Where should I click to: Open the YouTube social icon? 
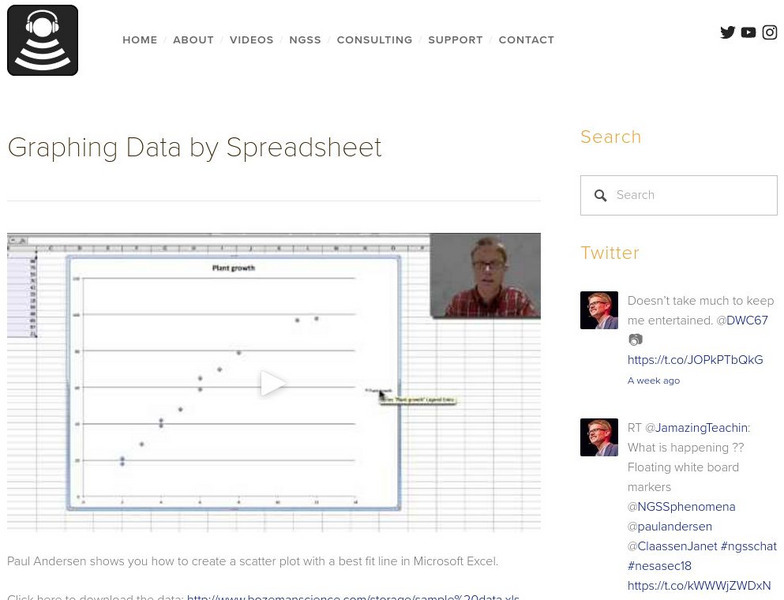point(748,32)
